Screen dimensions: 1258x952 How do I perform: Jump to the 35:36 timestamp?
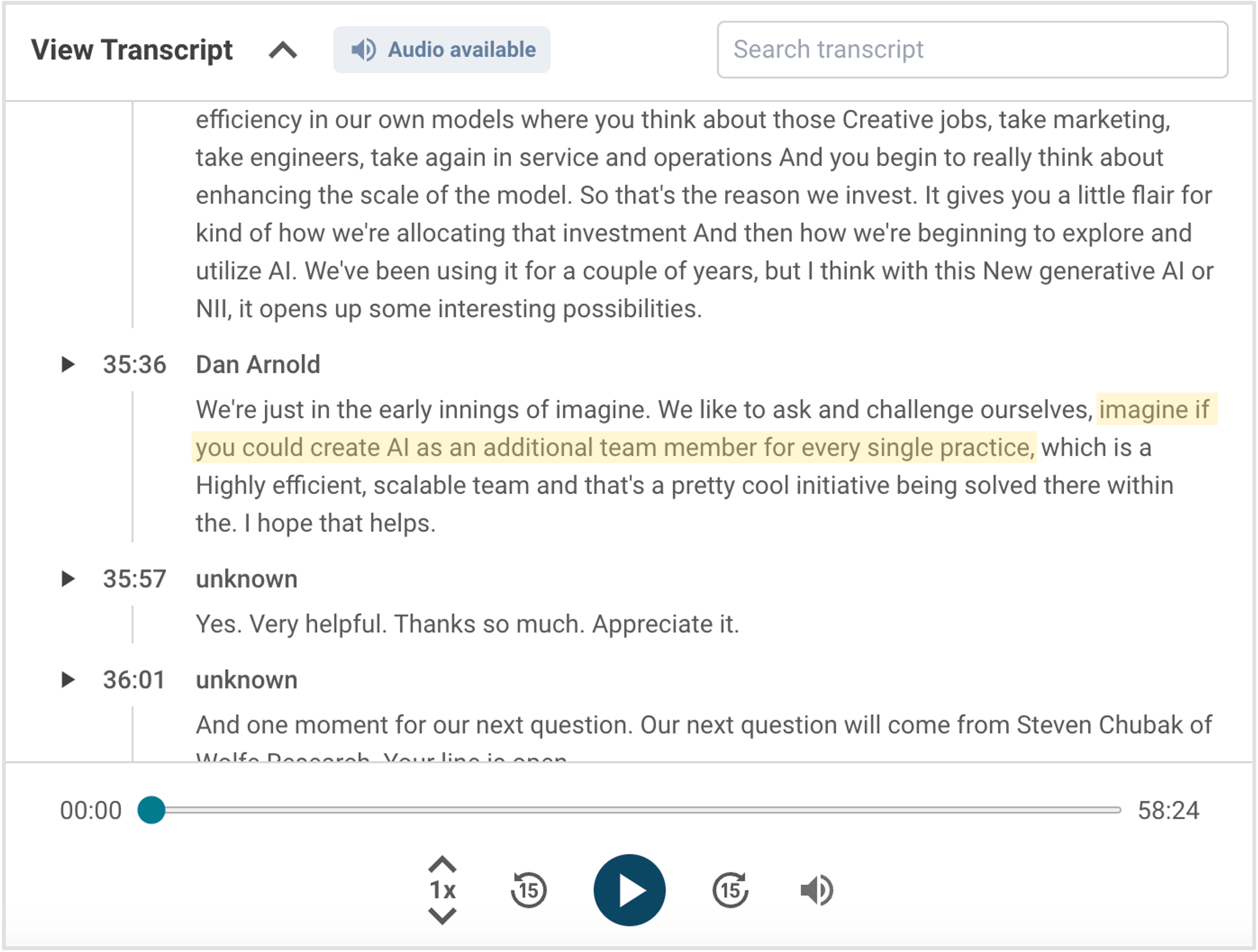point(134,365)
